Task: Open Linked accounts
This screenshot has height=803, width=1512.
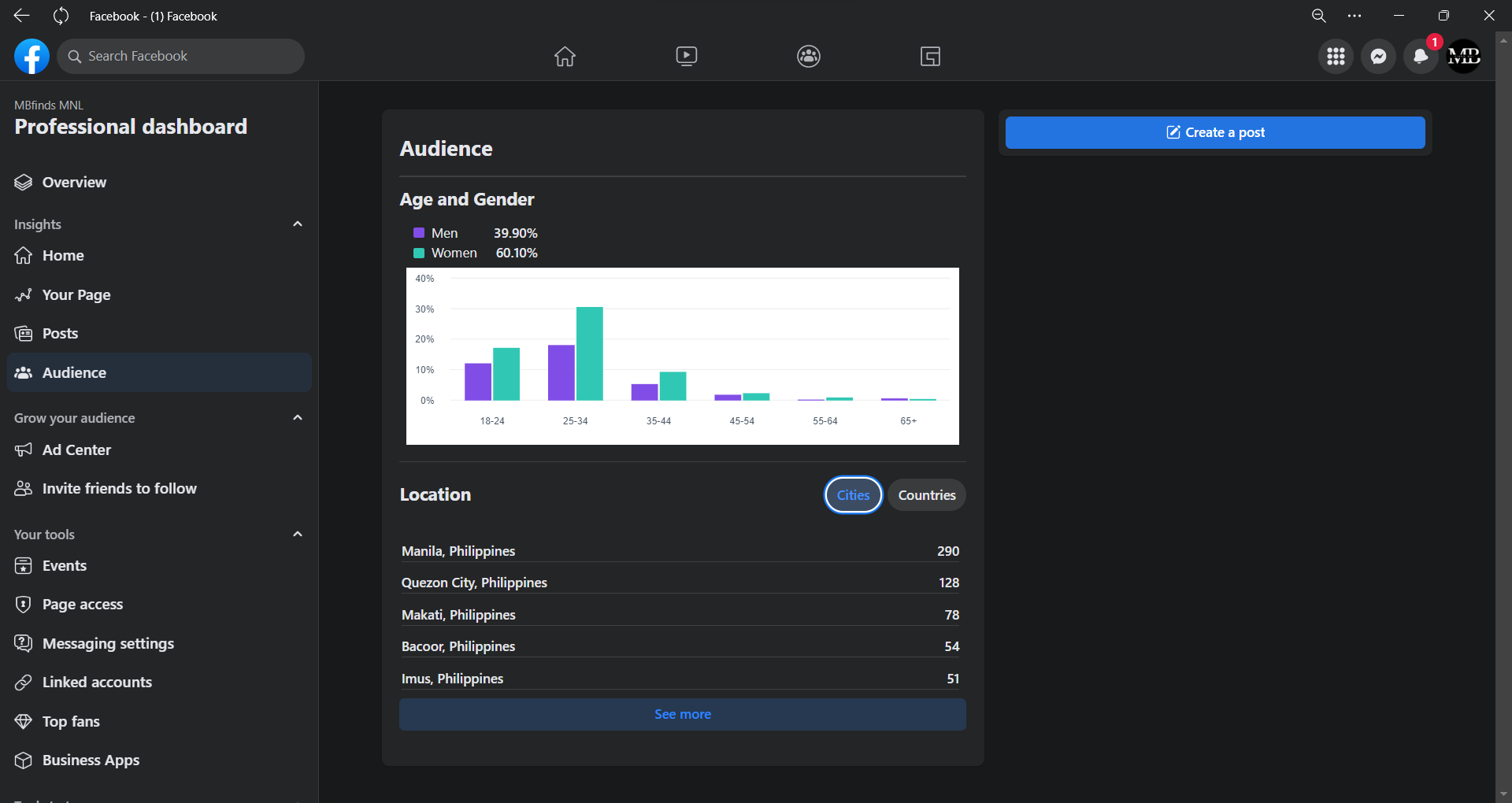Action: (x=159, y=682)
